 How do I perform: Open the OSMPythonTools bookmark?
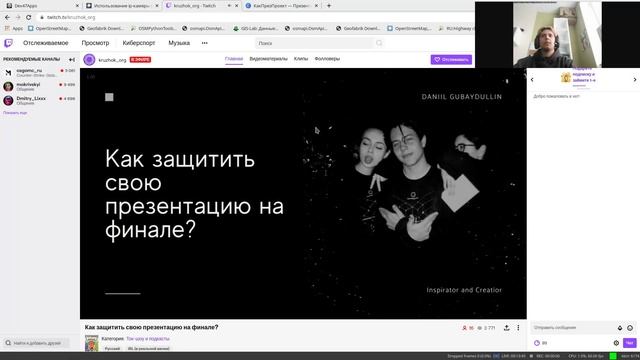(x=153, y=29)
